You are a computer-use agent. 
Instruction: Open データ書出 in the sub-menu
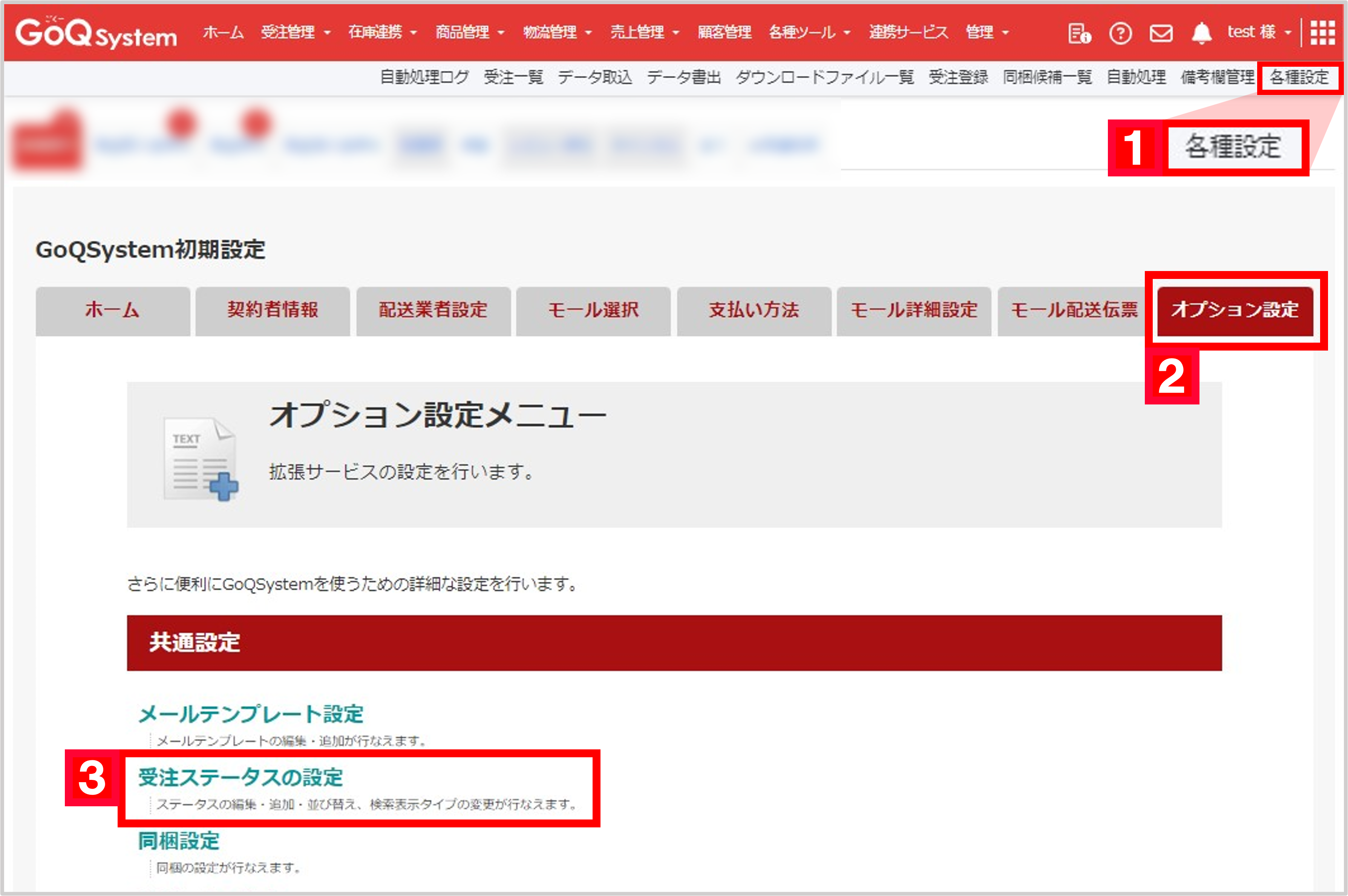[683, 77]
